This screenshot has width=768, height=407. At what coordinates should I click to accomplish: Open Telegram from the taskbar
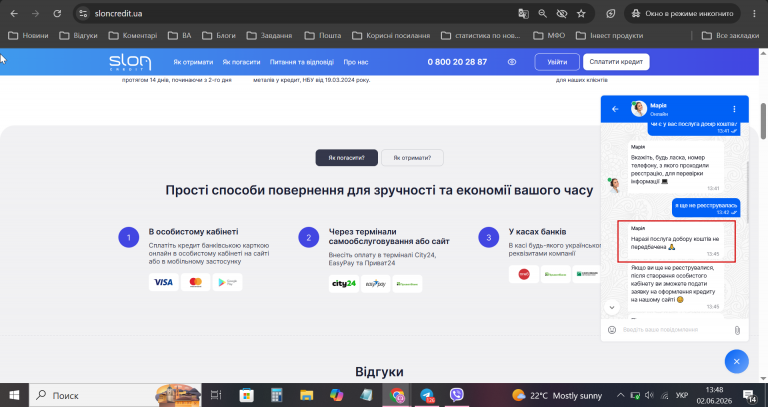427,395
